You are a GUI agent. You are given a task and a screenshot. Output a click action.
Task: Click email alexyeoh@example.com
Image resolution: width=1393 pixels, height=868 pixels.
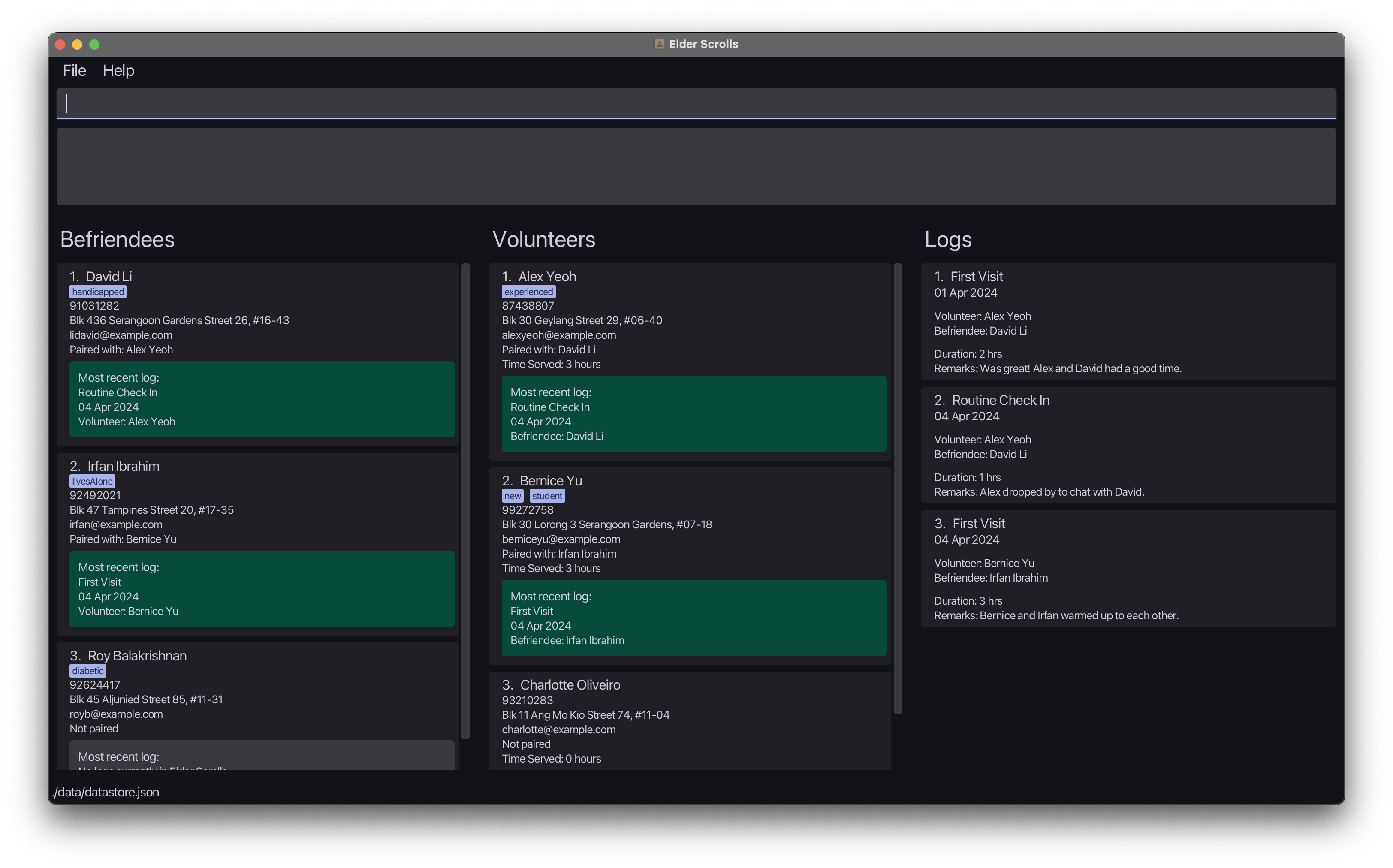558,335
